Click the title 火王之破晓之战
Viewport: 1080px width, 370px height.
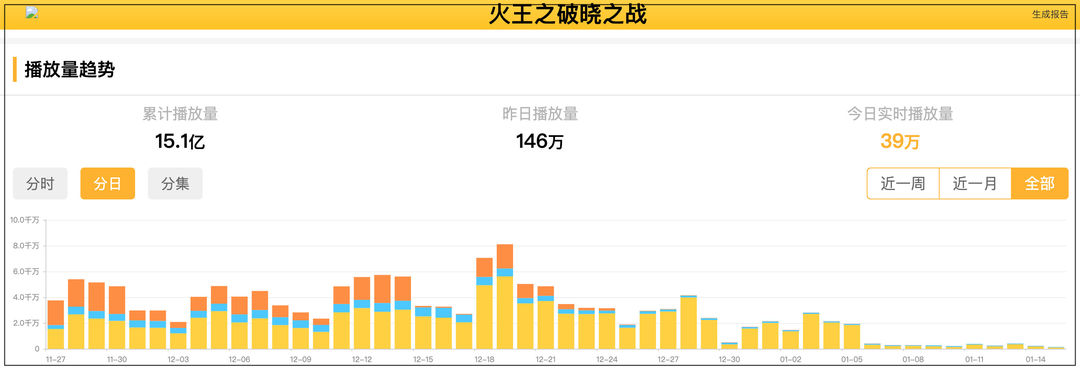point(568,14)
